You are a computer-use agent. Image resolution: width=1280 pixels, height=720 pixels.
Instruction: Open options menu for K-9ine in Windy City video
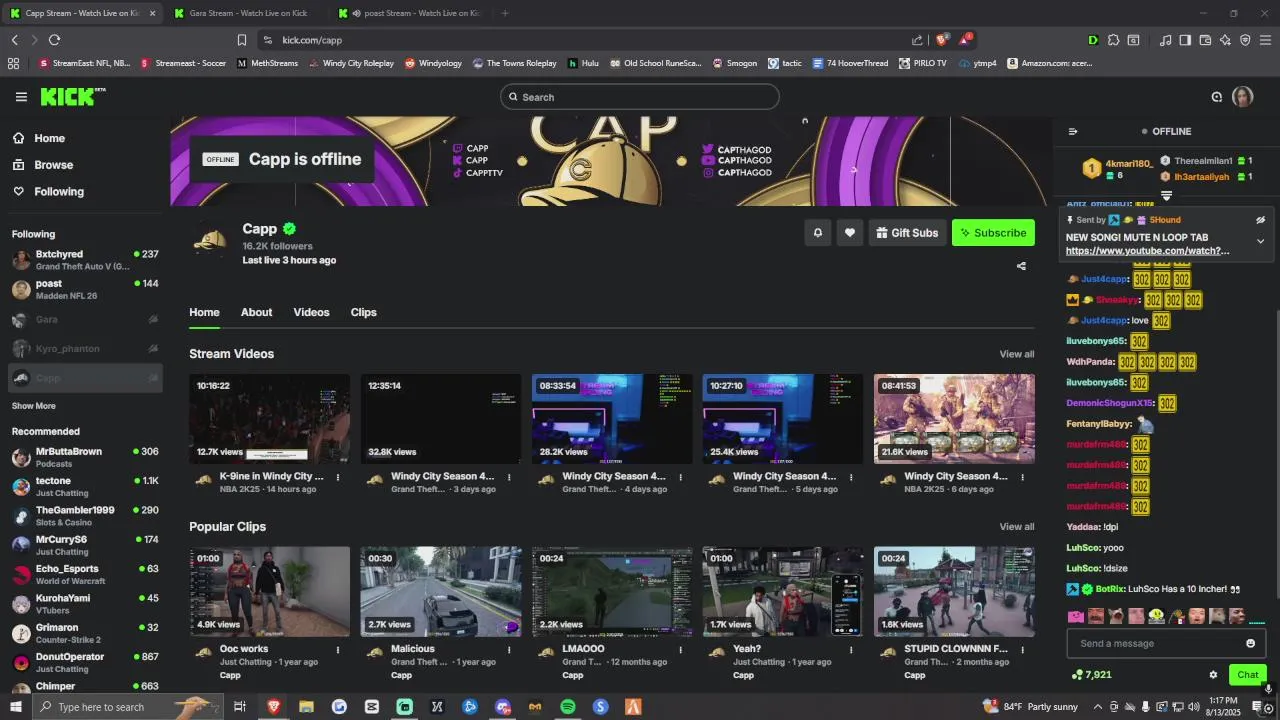click(338, 477)
